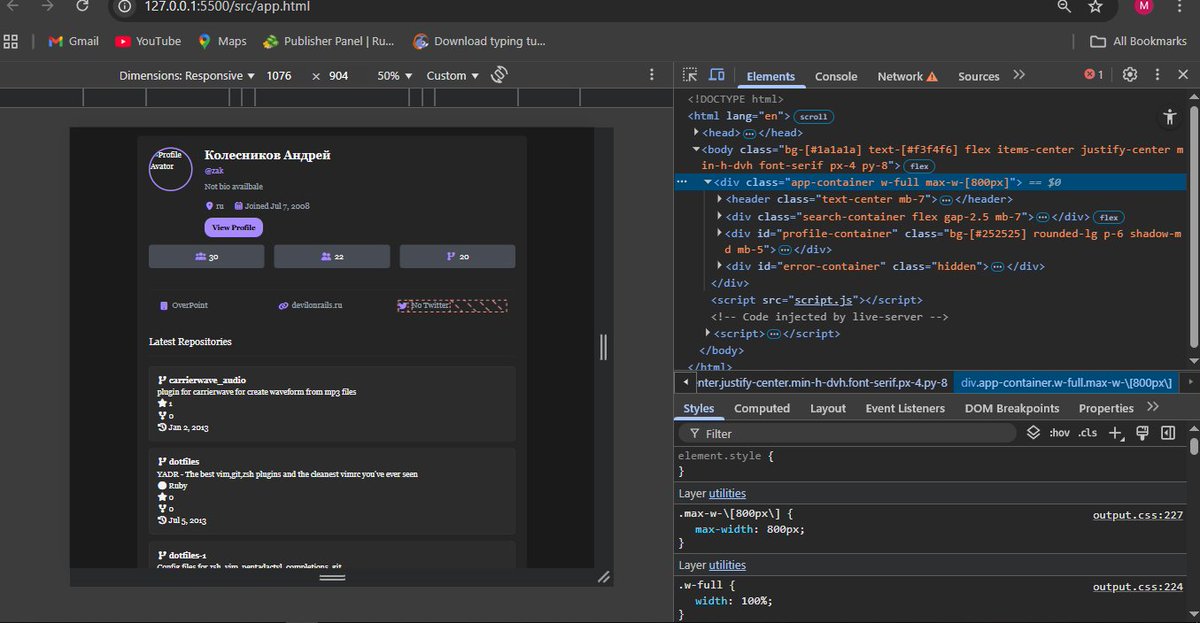
Task: Switch to the Elements tab
Action: pyautogui.click(x=770, y=76)
